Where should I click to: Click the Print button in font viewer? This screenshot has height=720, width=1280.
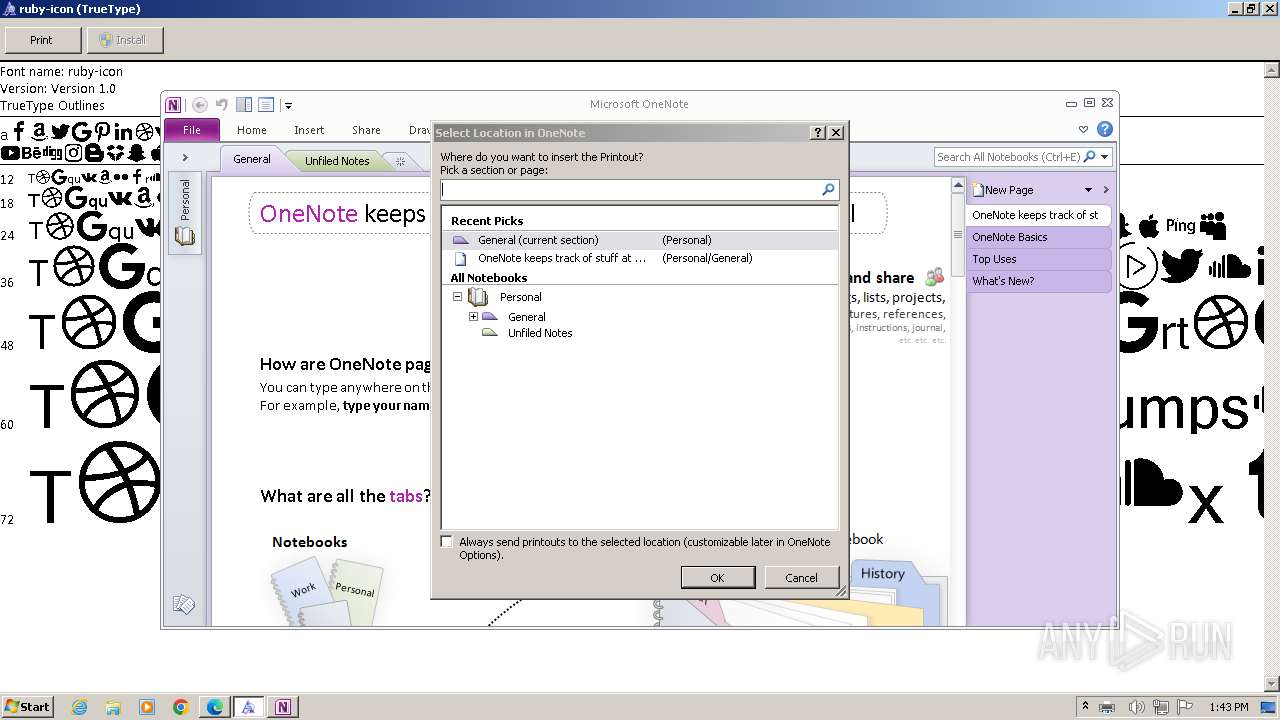[41, 40]
